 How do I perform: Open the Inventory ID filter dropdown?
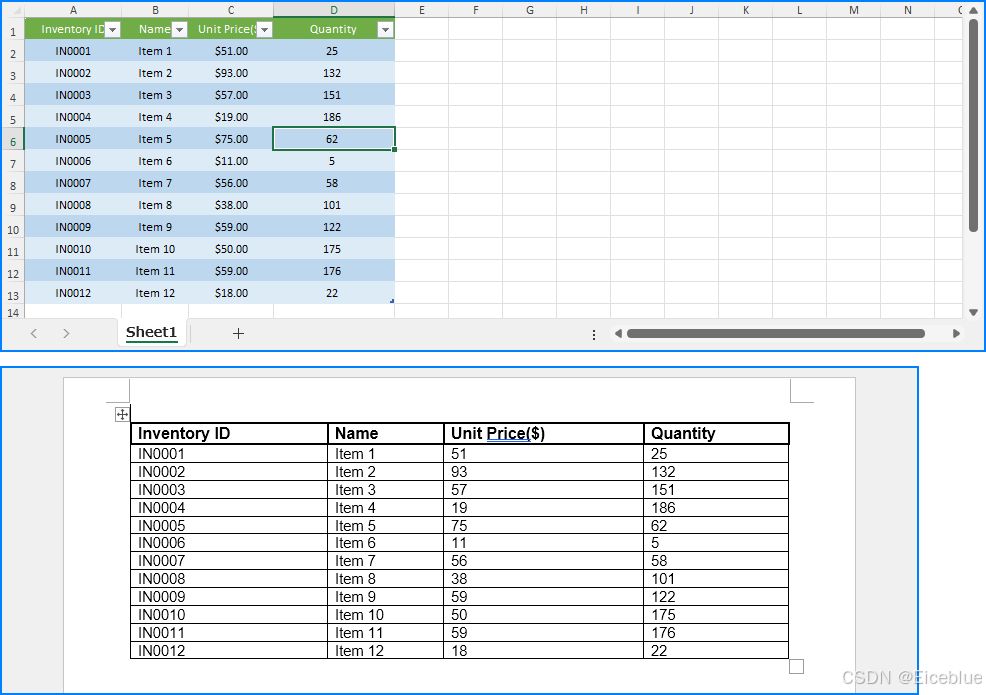(x=113, y=30)
